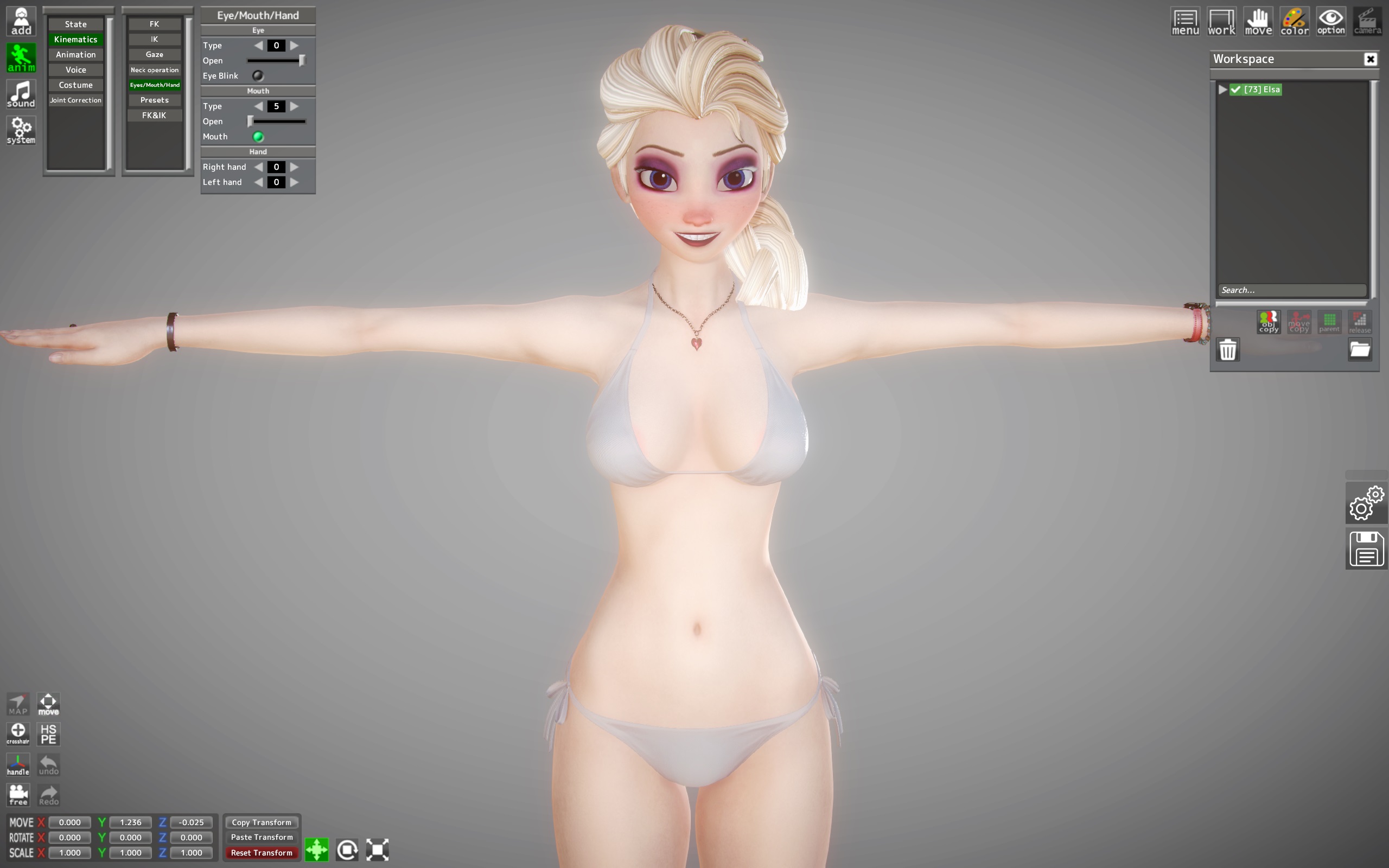
Task: Add a folder in the Workspace
Action: 1360,349
